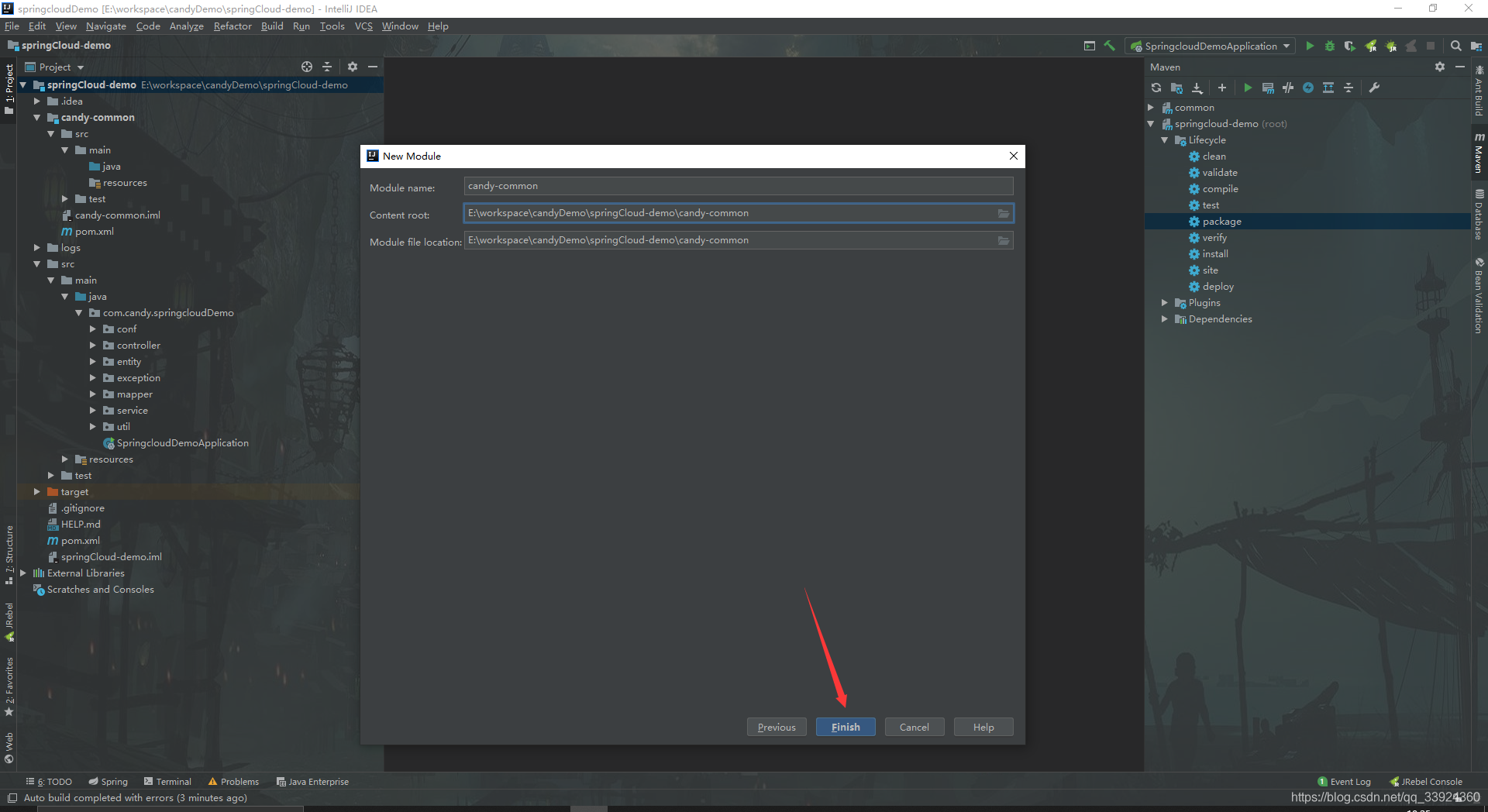Open the Terminal tool tab
This screenshot has width=1488, height=812.
[167, 782]
